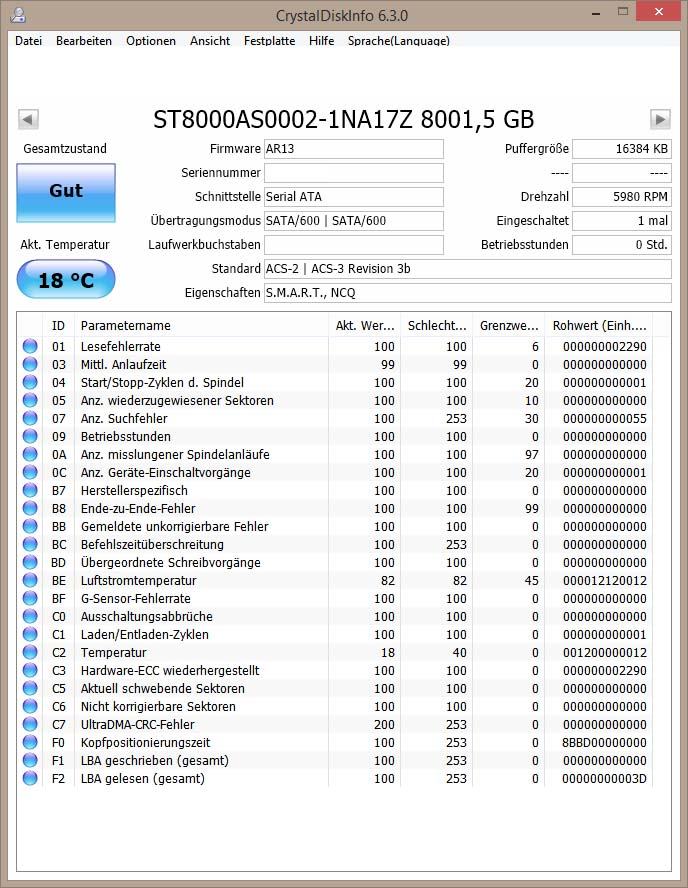Screen dimensions: 688x888
Task: Click raw value 00000000003D
Action: coord(604,779)
